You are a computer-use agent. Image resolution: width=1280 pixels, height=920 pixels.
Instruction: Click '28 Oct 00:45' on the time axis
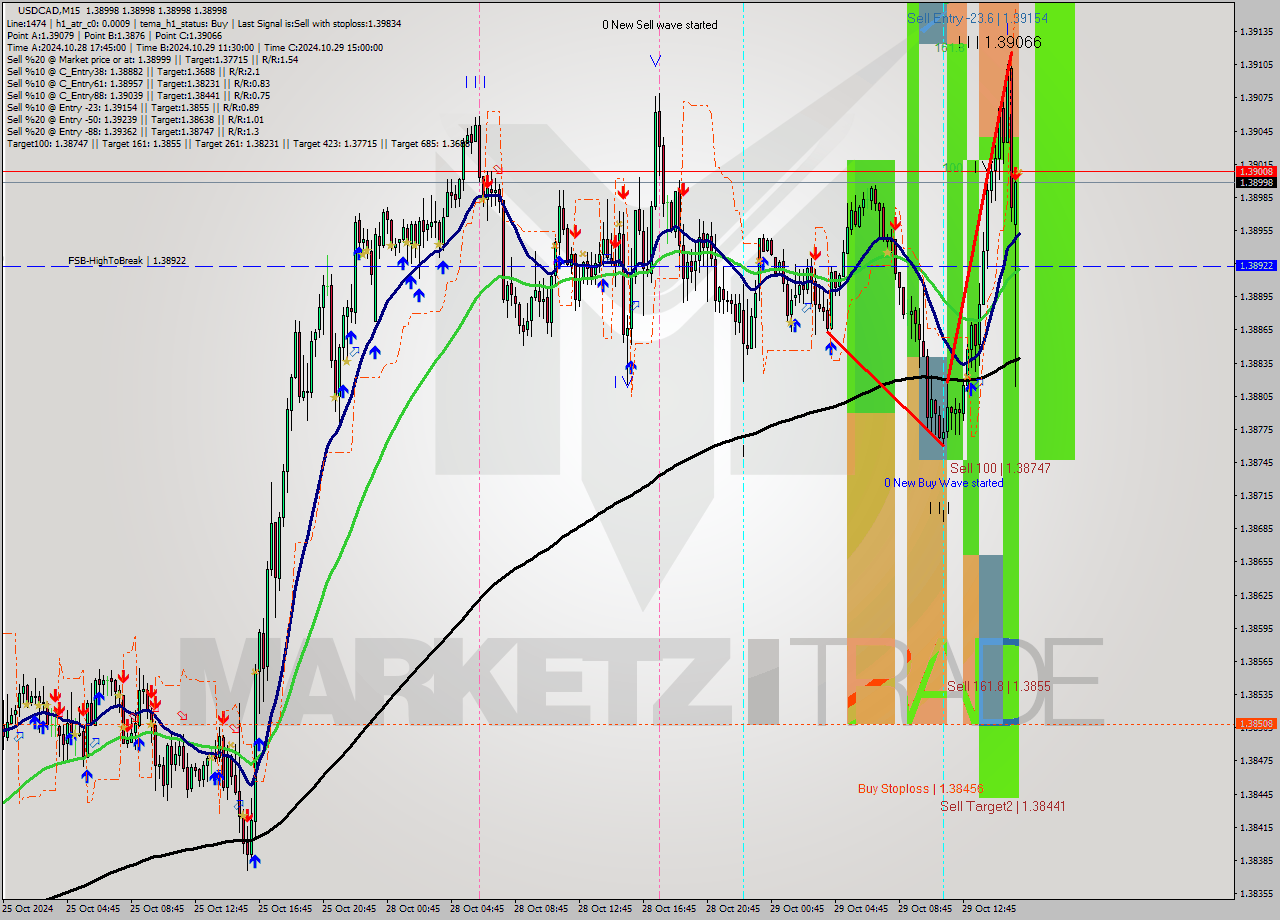(x=414, y=909)
